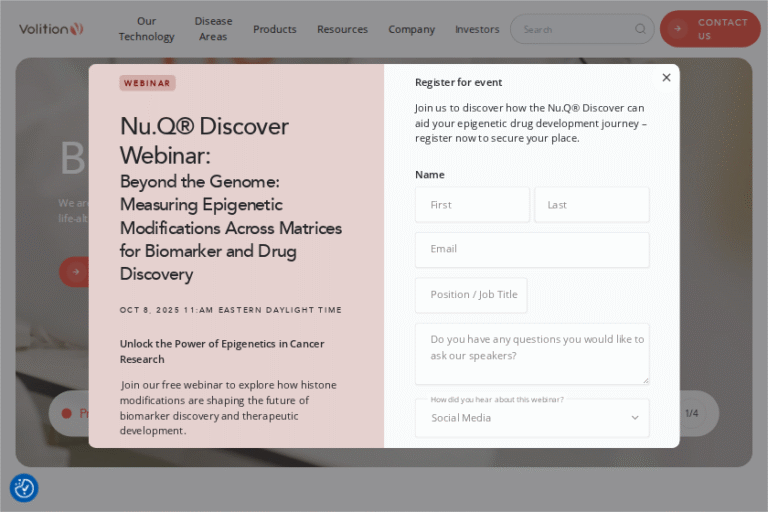Click the dropdown chevron beside Social Media
Screen dimensions: 768x512
pos(634,418)
